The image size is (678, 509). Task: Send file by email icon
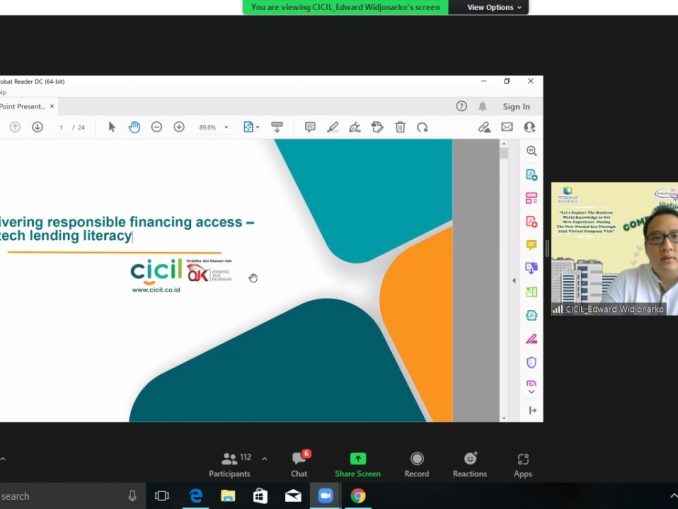(x=507, y=127)
